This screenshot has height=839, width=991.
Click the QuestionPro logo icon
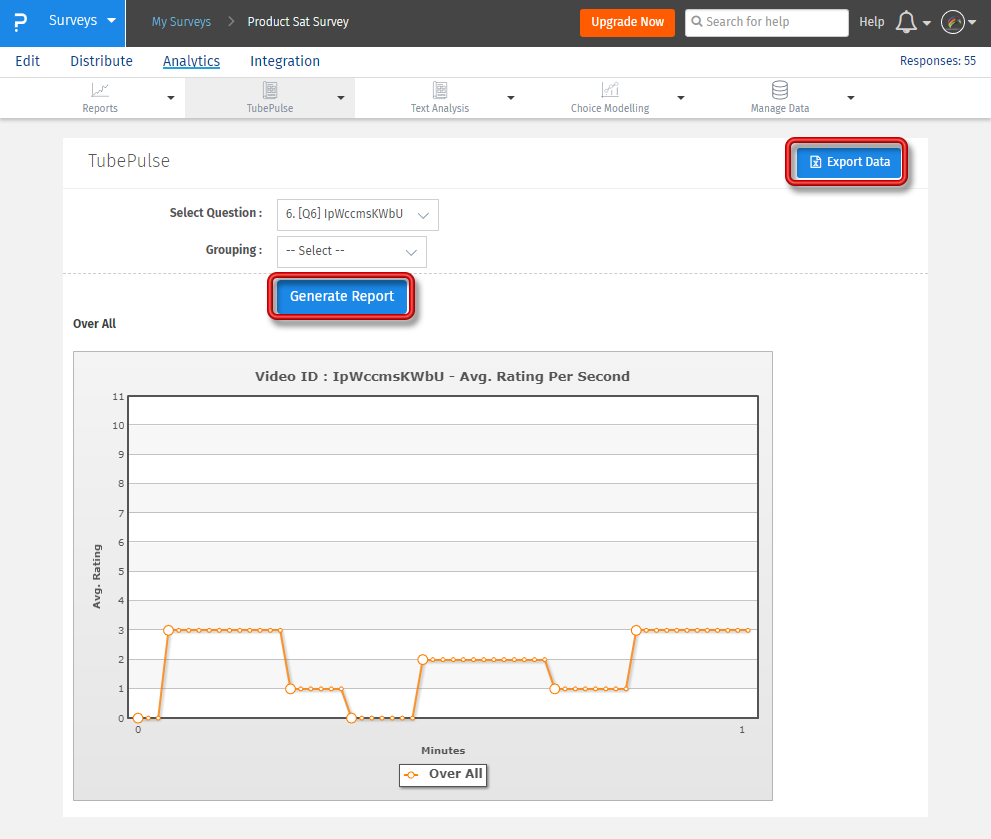(20, 22)
